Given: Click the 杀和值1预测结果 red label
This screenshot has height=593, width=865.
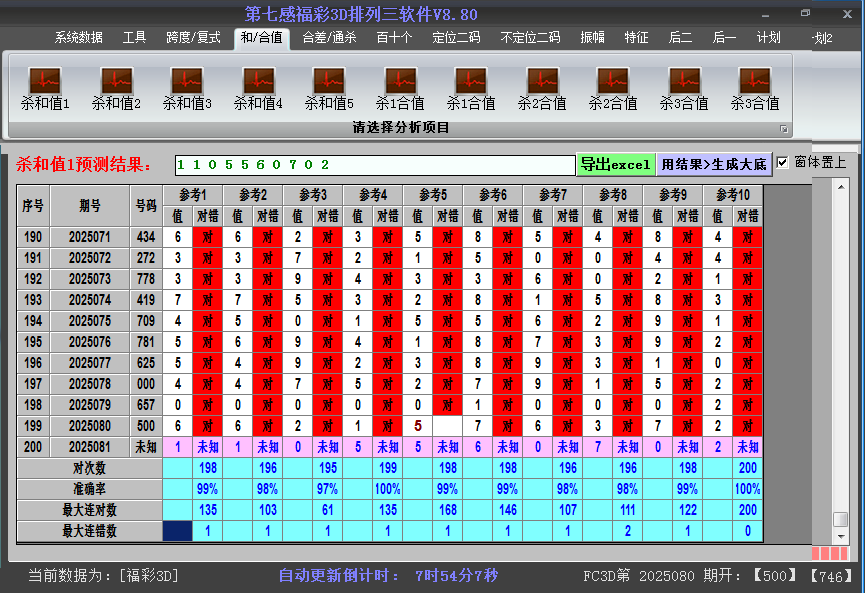Looking at the screenshot, I should [x=83, y=164].
